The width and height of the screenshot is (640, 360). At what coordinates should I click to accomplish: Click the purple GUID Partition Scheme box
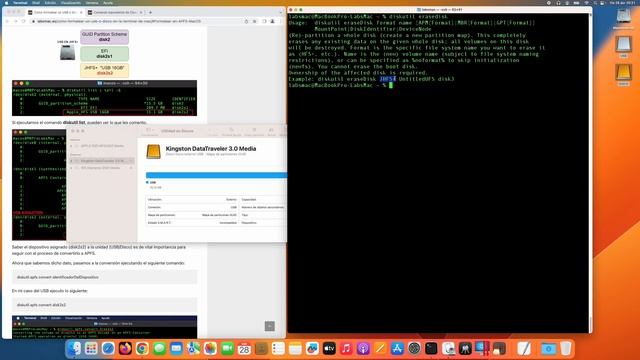coord(104,37)
